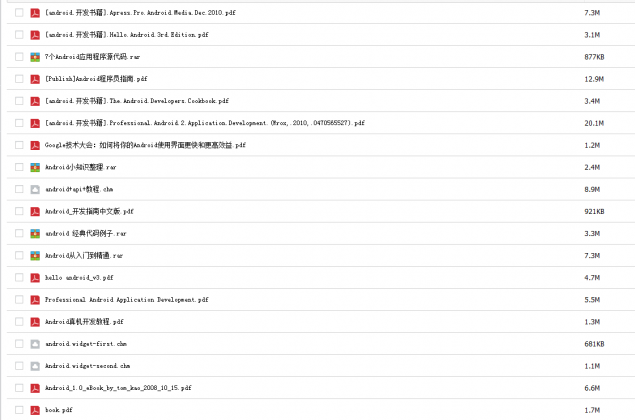Click the RAR icon for Android从入门到精通.rar

pos(35,256)
